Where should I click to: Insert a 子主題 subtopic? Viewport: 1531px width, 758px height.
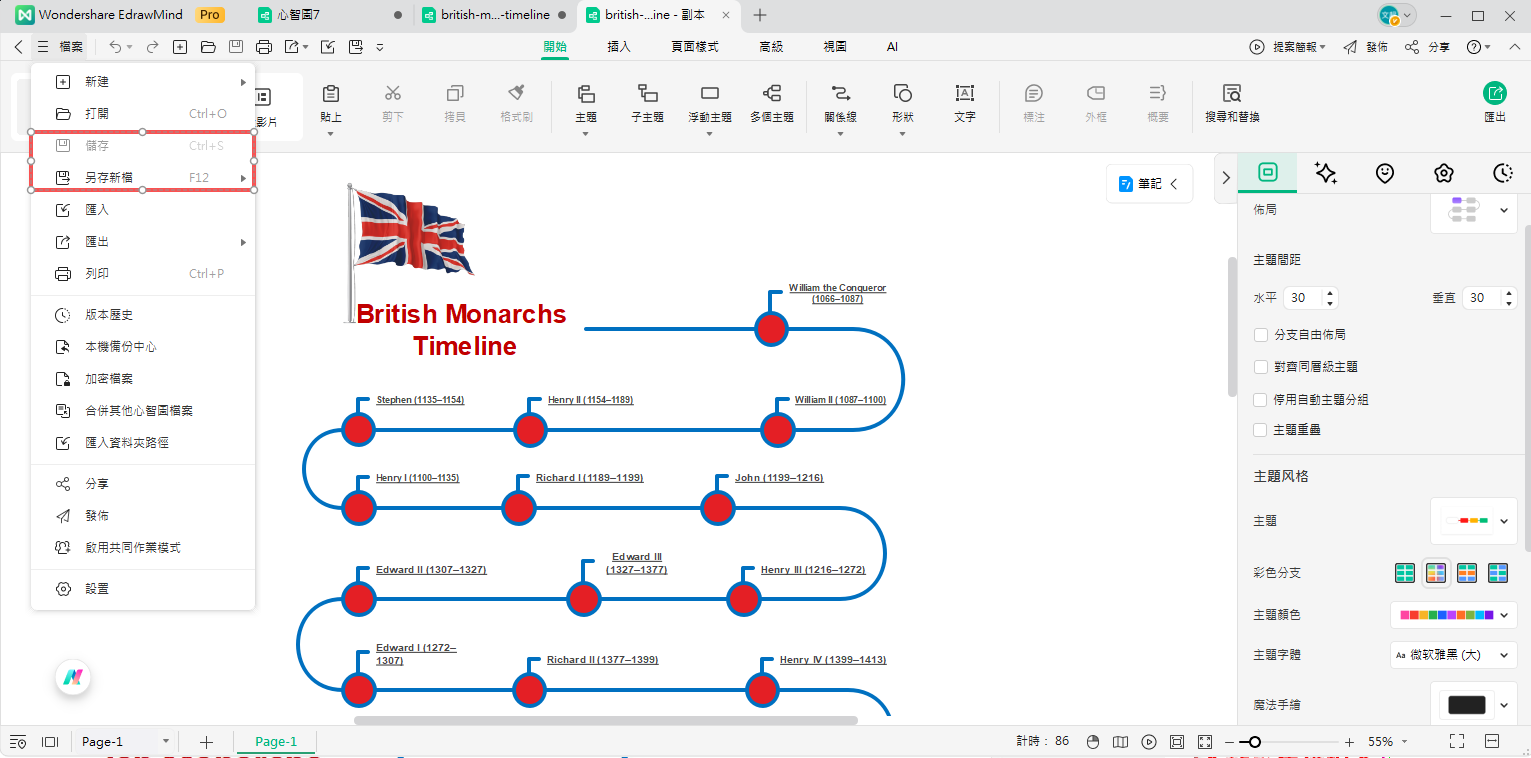(647, 94)
